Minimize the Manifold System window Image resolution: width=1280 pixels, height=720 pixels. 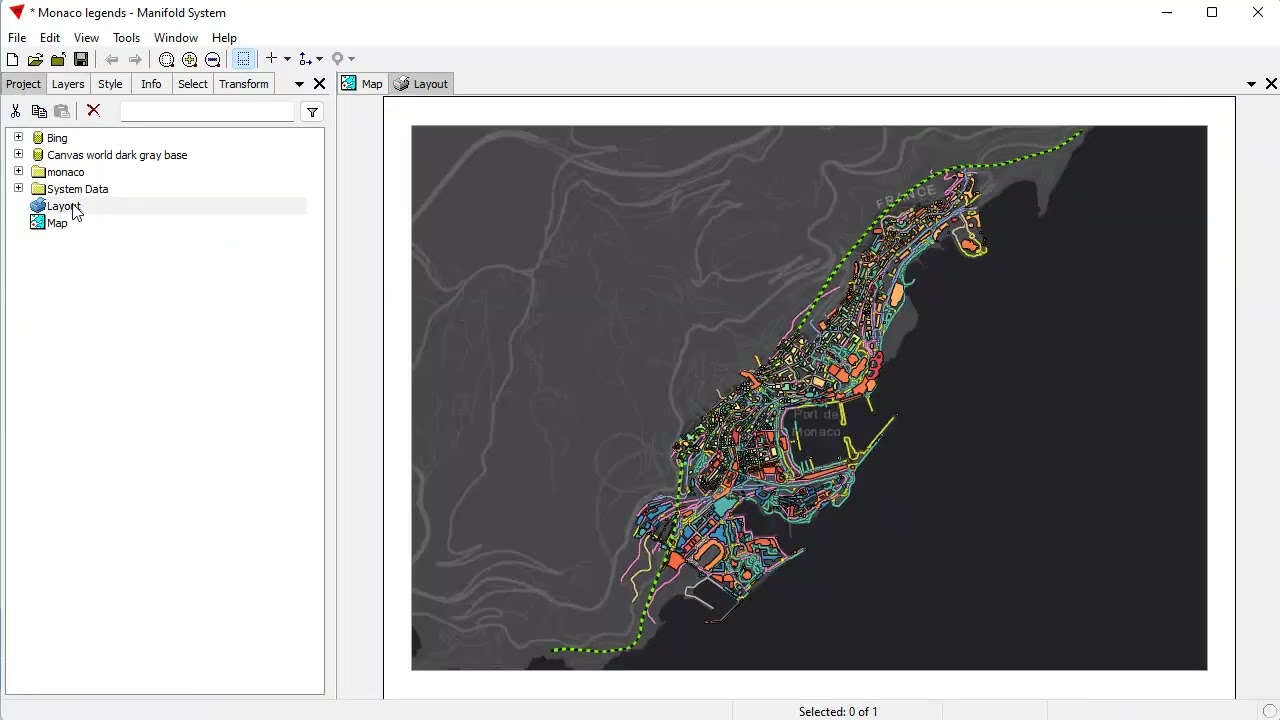pyautogui.click(x=1167, y=13)
